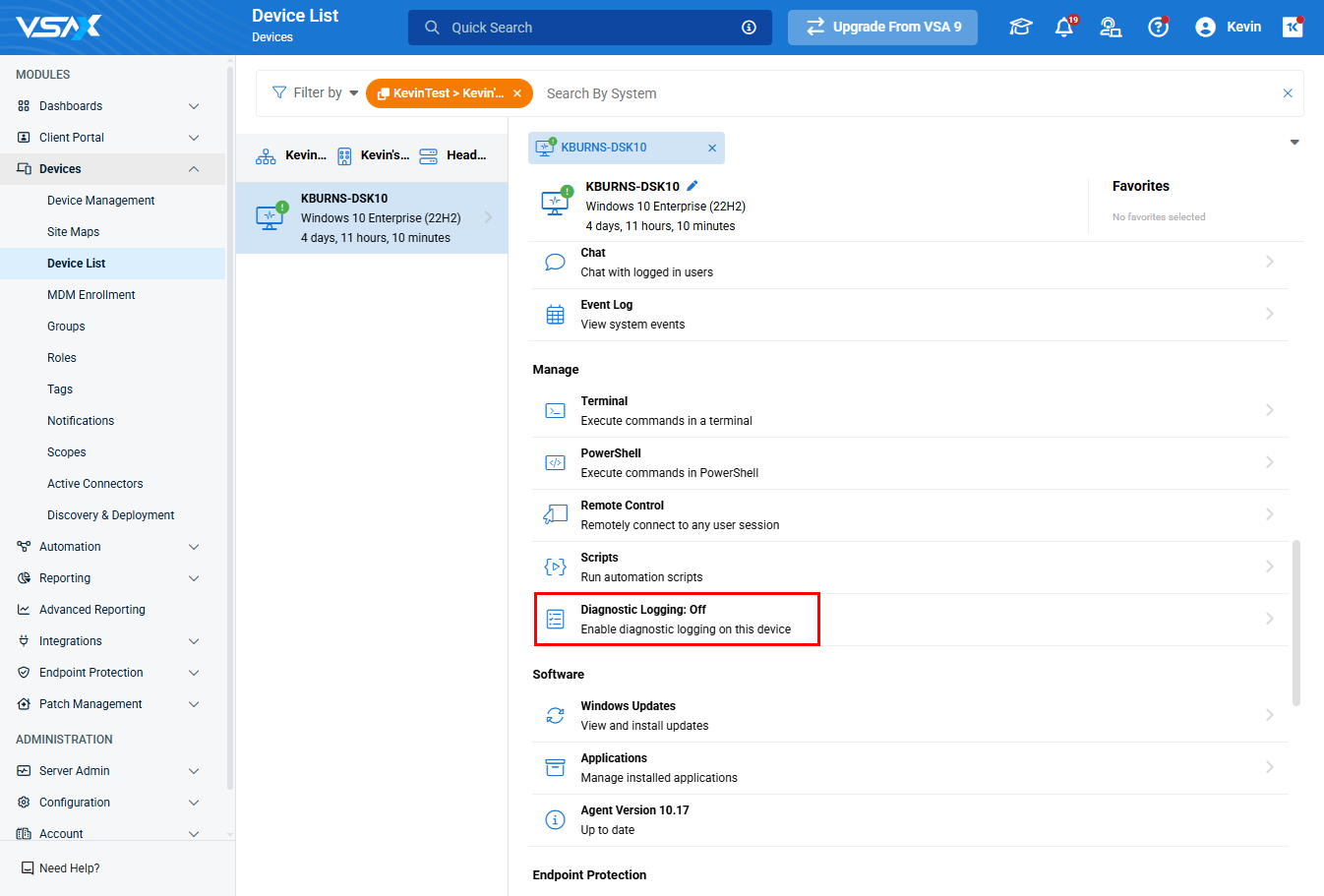Open the Kevin user account menu
Image resolution: width=1324 pixels, height=896 pixels.
(1228, 28)
